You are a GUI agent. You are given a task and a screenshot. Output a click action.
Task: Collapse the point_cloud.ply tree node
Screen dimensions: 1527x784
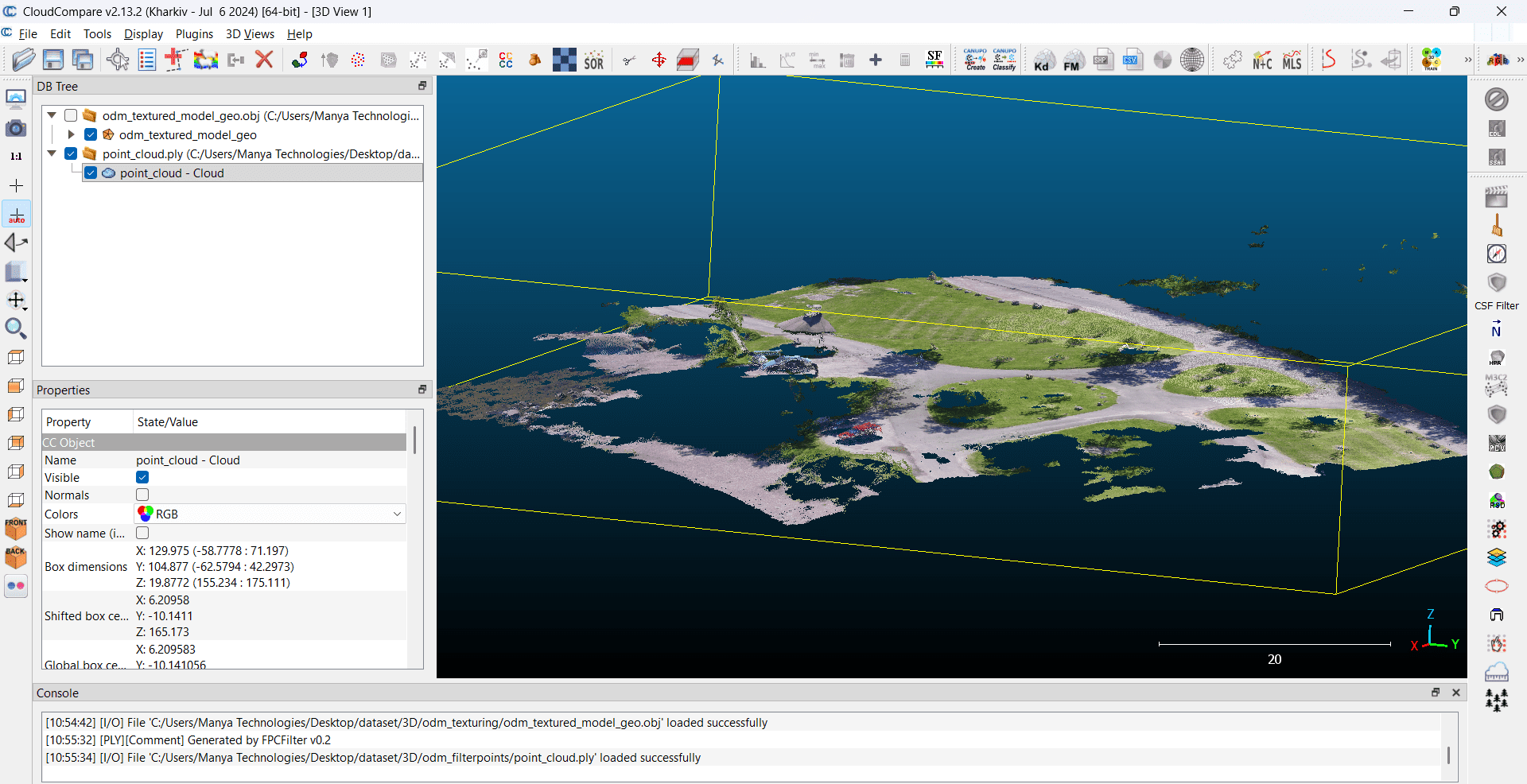coord(51,153)
